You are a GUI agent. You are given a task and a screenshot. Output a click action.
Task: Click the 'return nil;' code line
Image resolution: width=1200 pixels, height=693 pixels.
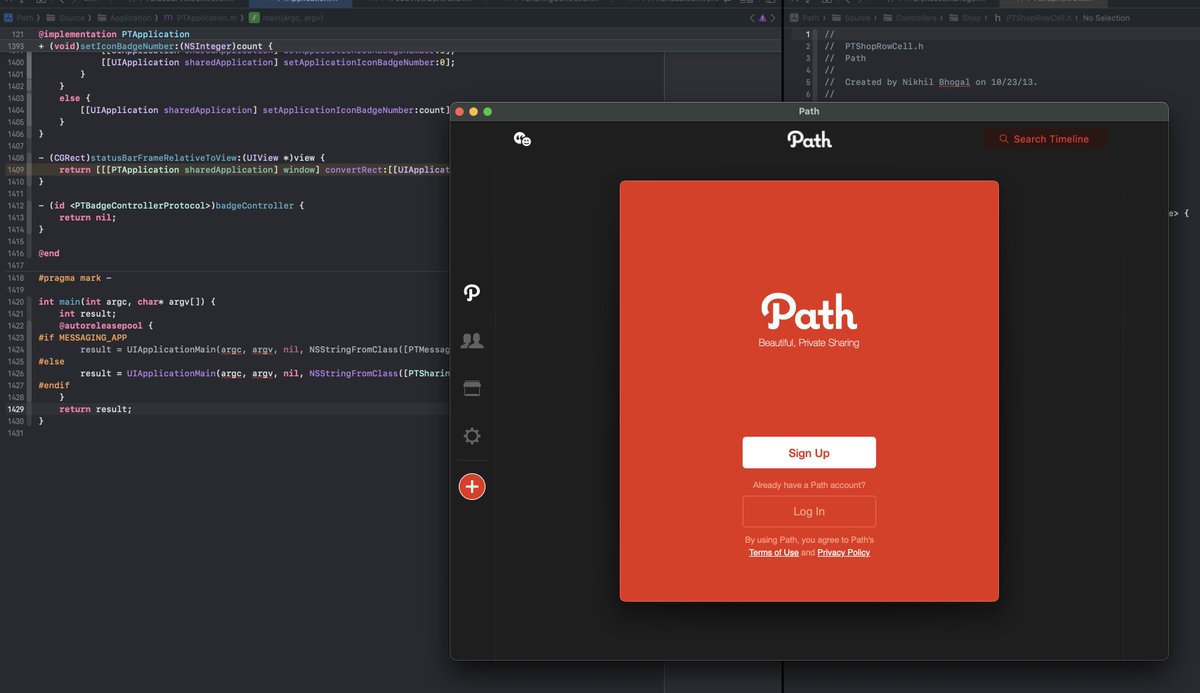(87, 218)
